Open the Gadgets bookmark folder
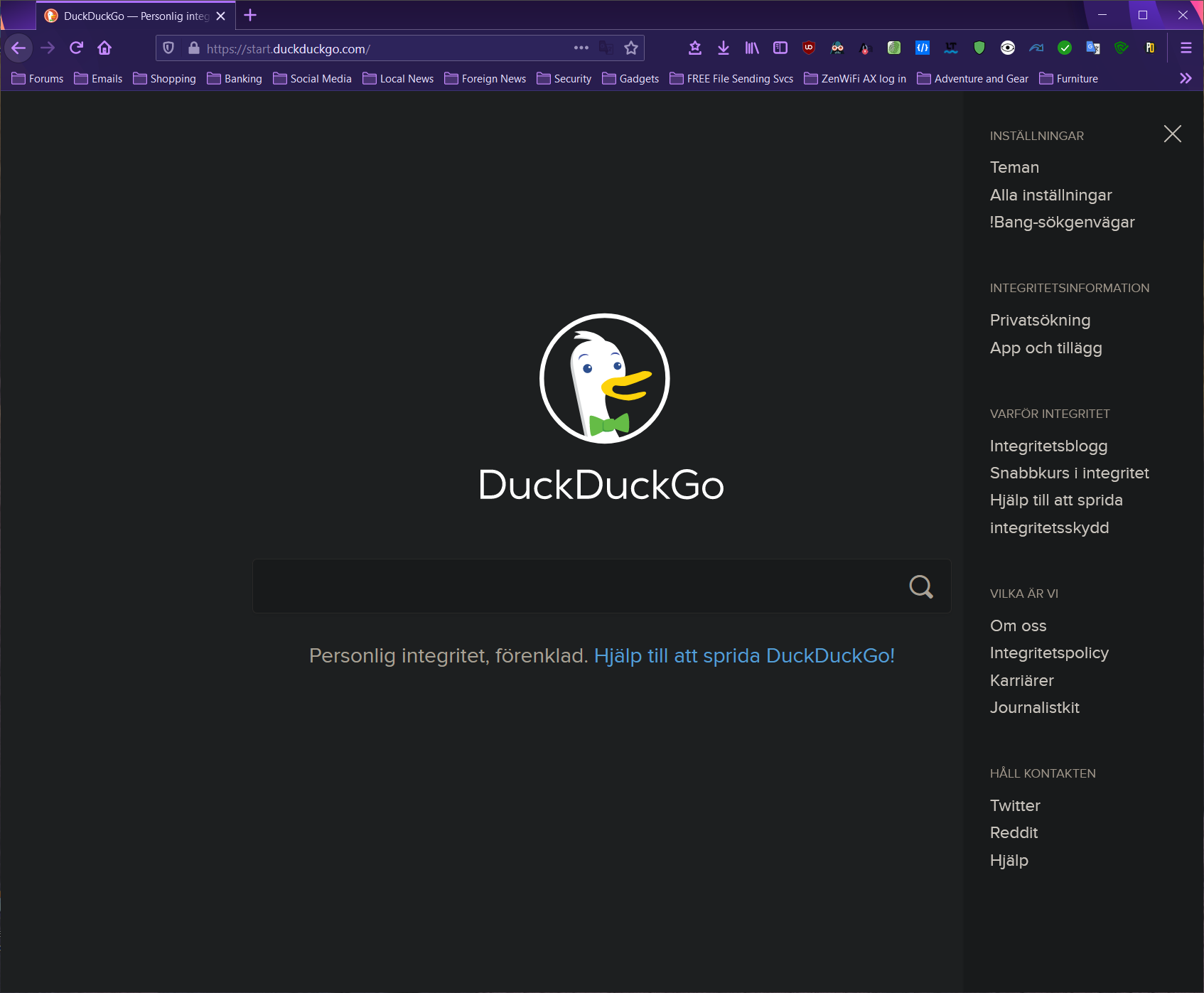 [x=630, y=79]
